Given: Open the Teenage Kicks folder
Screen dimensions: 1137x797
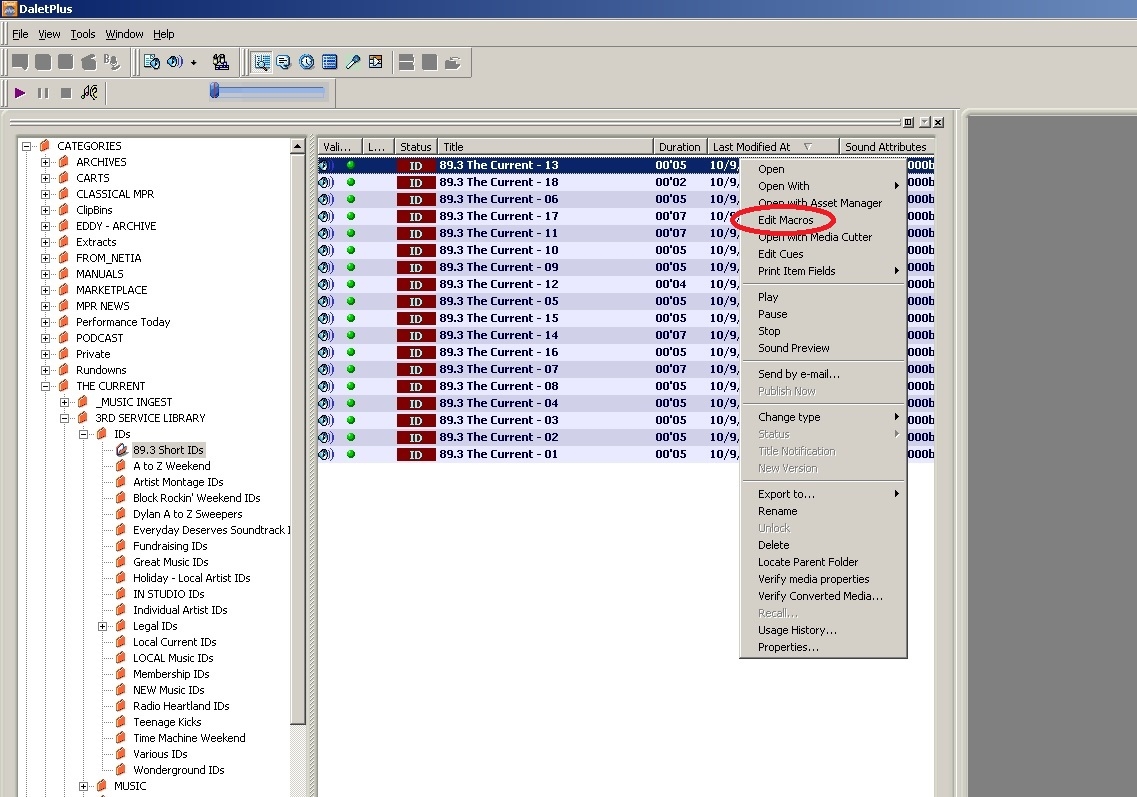Looking at the screenshot, I should [168, 722].
